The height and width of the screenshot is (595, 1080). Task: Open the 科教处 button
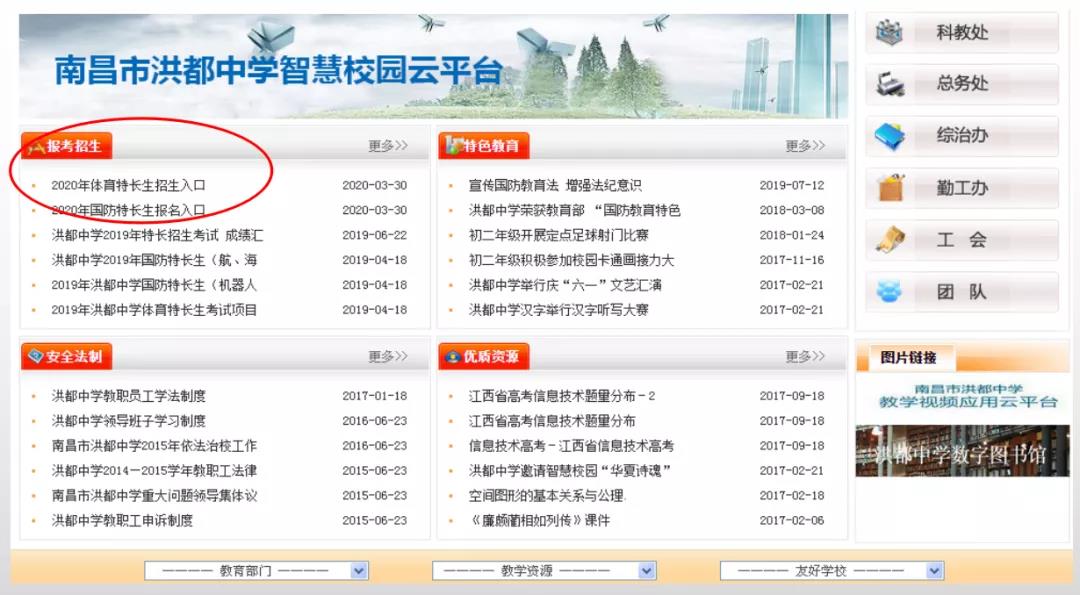click(x=962, y=32)
